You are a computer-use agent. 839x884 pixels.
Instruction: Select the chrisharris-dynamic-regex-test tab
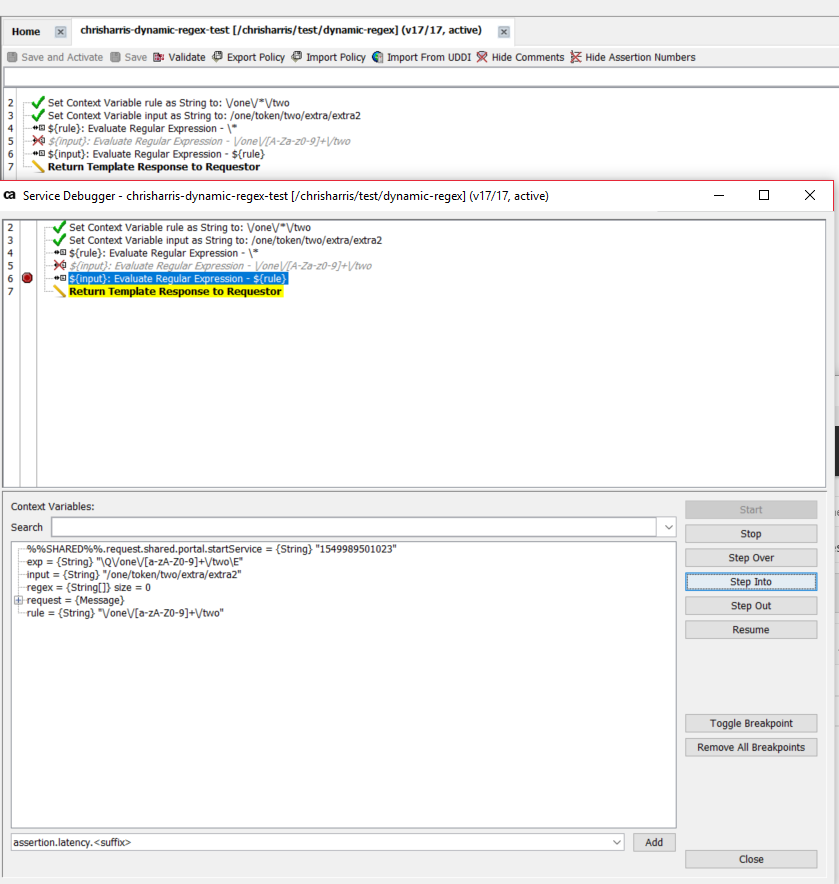[x=280, y=30]
